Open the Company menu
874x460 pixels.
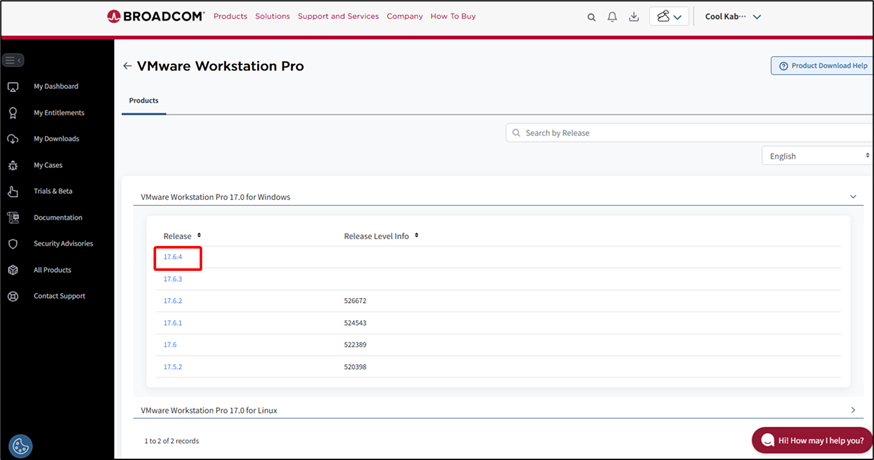tap(405, 16)
